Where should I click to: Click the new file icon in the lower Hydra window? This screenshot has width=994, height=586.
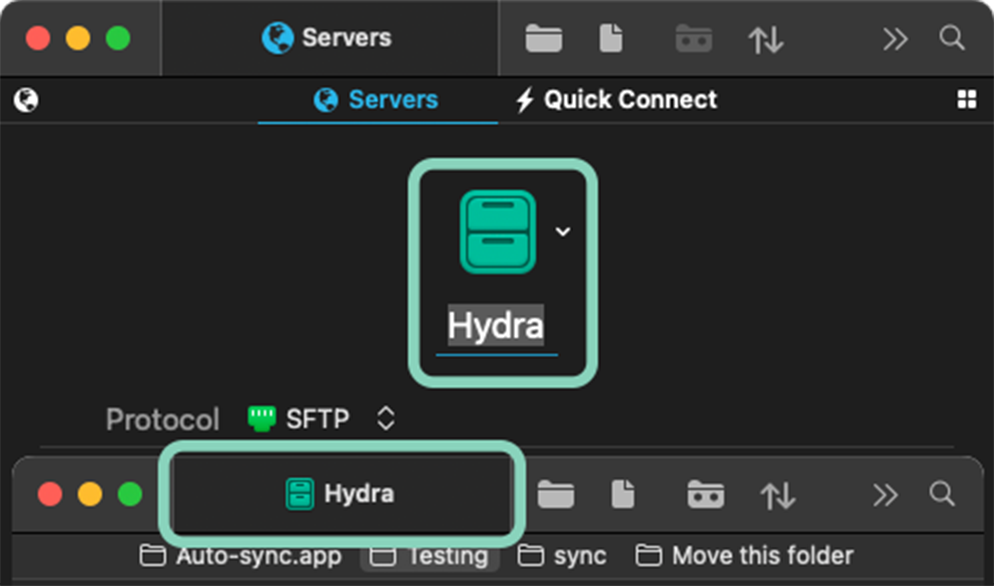click(623, 494)
